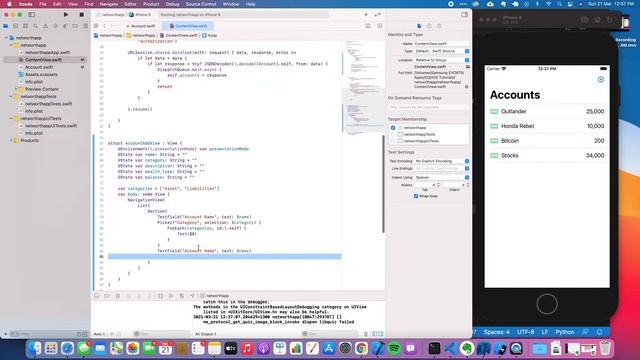Viewport: 640px width, 360px height.
Task: Select the Project navigator folder icon
Action: pyautogui.click(x=6, y=26)
